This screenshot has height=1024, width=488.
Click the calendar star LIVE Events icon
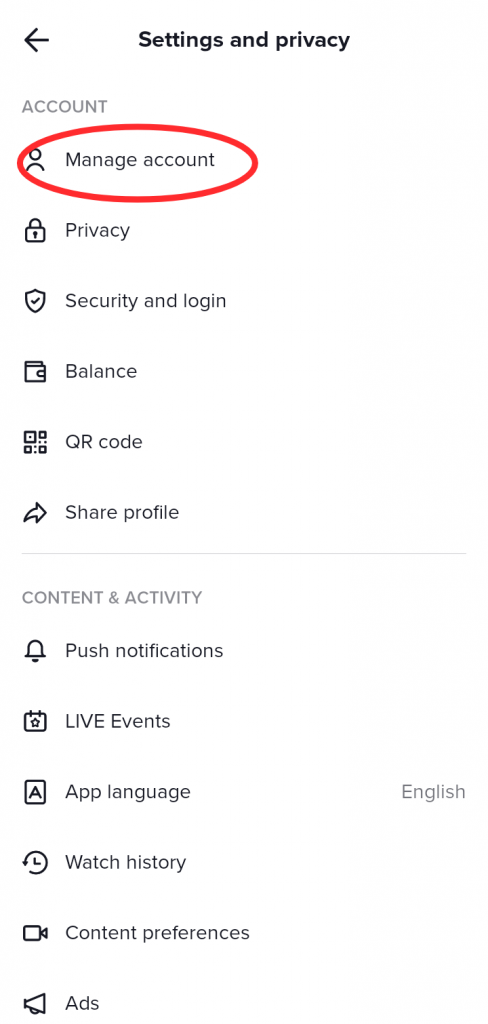35,722
